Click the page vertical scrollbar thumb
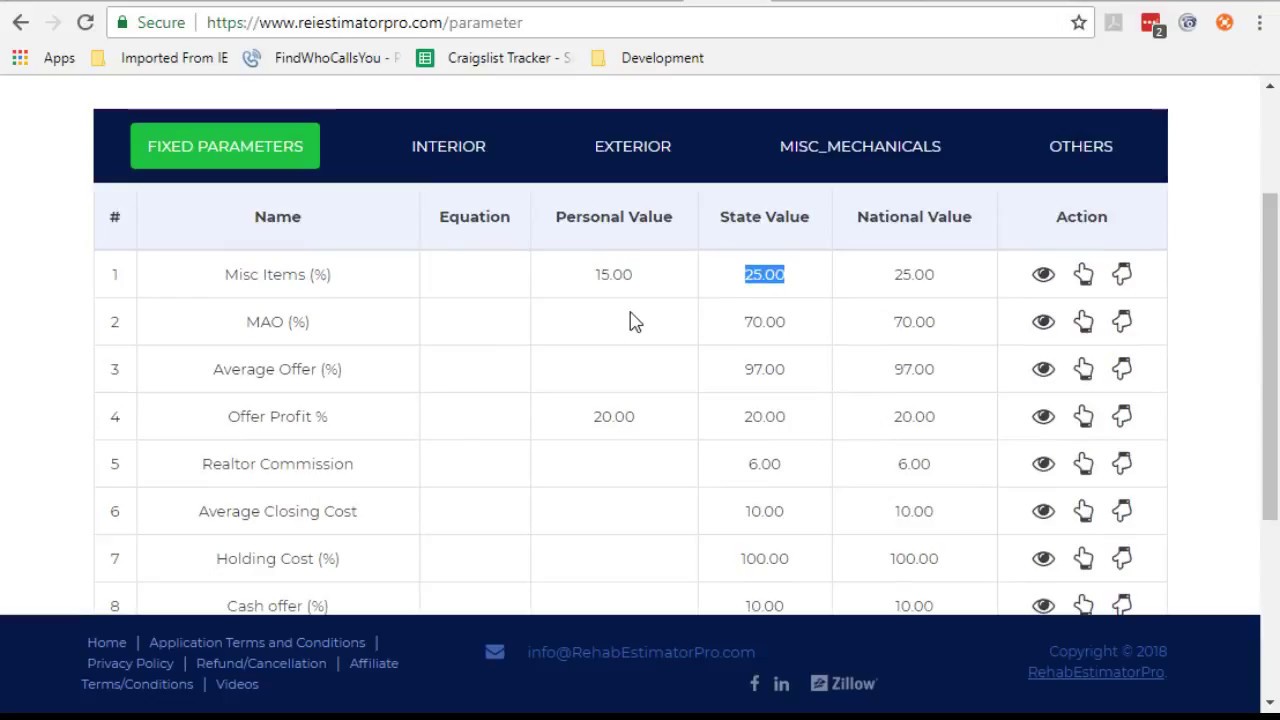Screen dimensions: 1280x720 (1270, 355)
